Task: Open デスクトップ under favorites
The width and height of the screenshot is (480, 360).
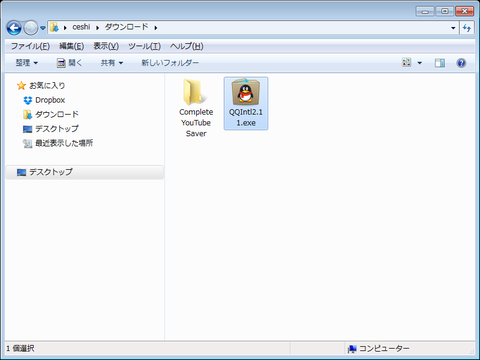Action: click(57, 129)
